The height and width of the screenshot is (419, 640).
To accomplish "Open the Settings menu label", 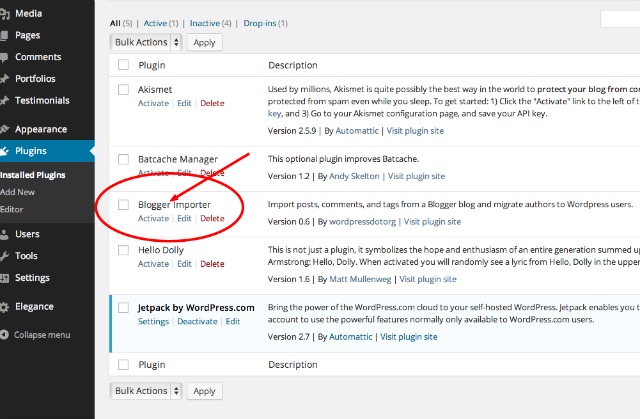I will point(32,278).
